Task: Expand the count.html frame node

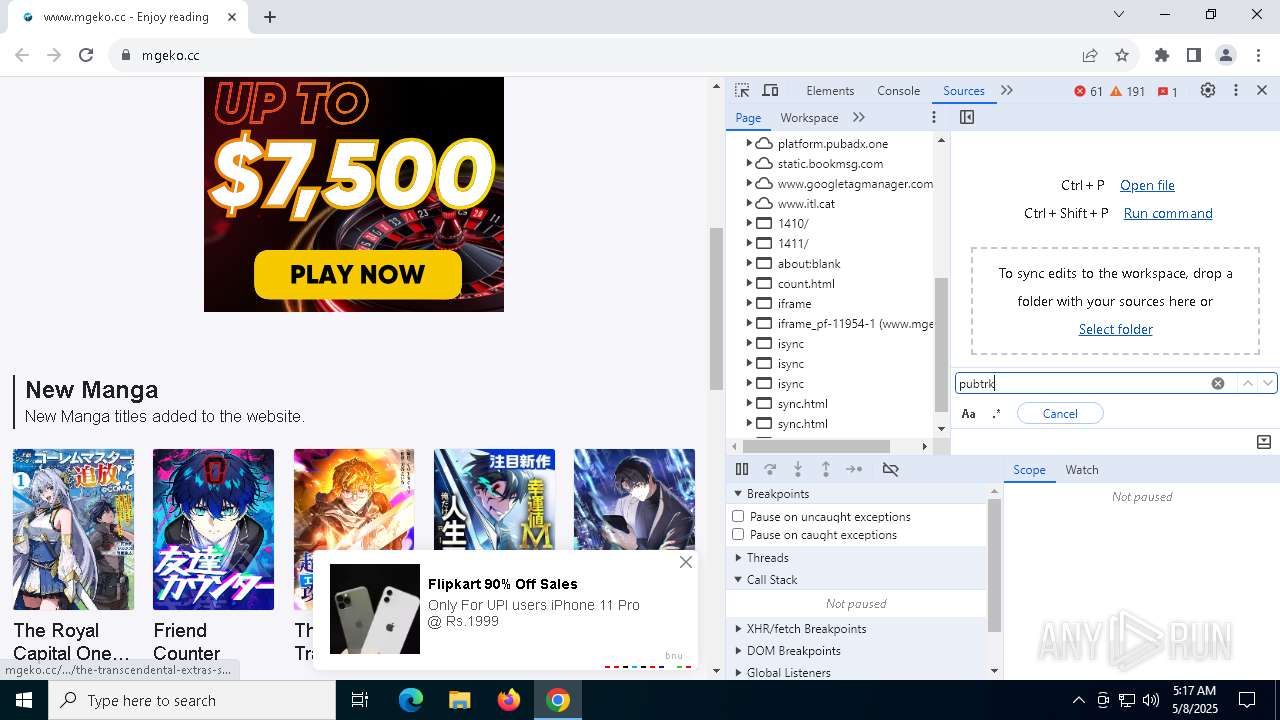Action: point(749,284)
